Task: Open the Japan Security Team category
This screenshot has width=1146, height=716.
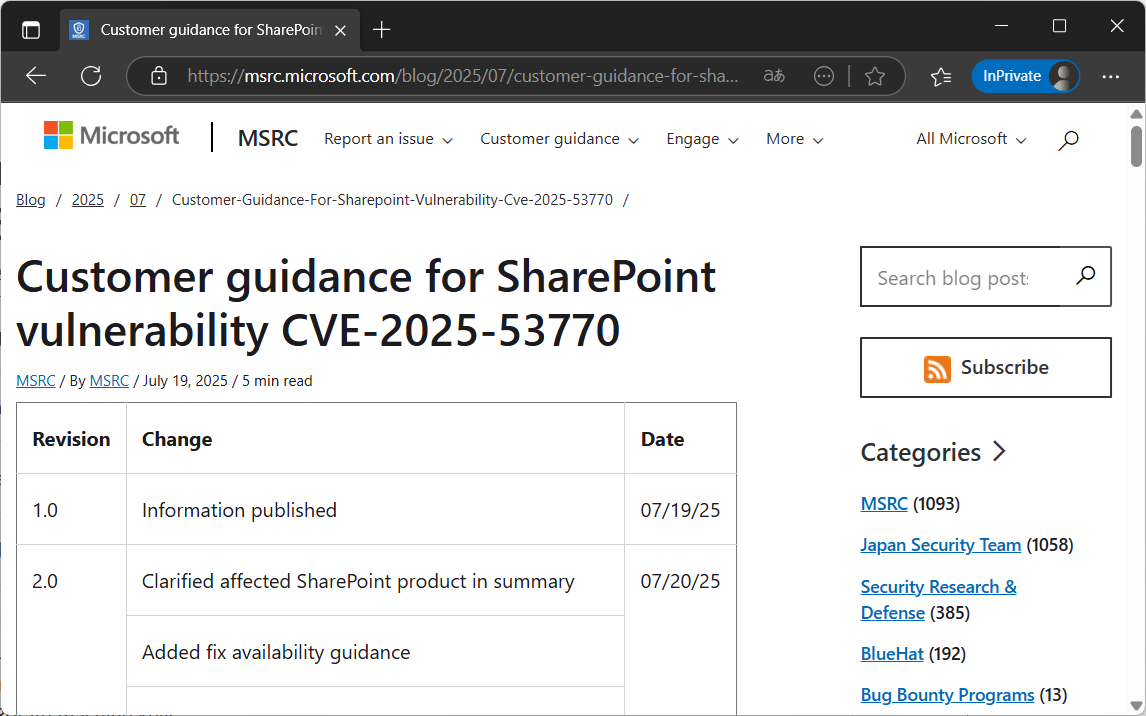Action: (x=941, y=544)
